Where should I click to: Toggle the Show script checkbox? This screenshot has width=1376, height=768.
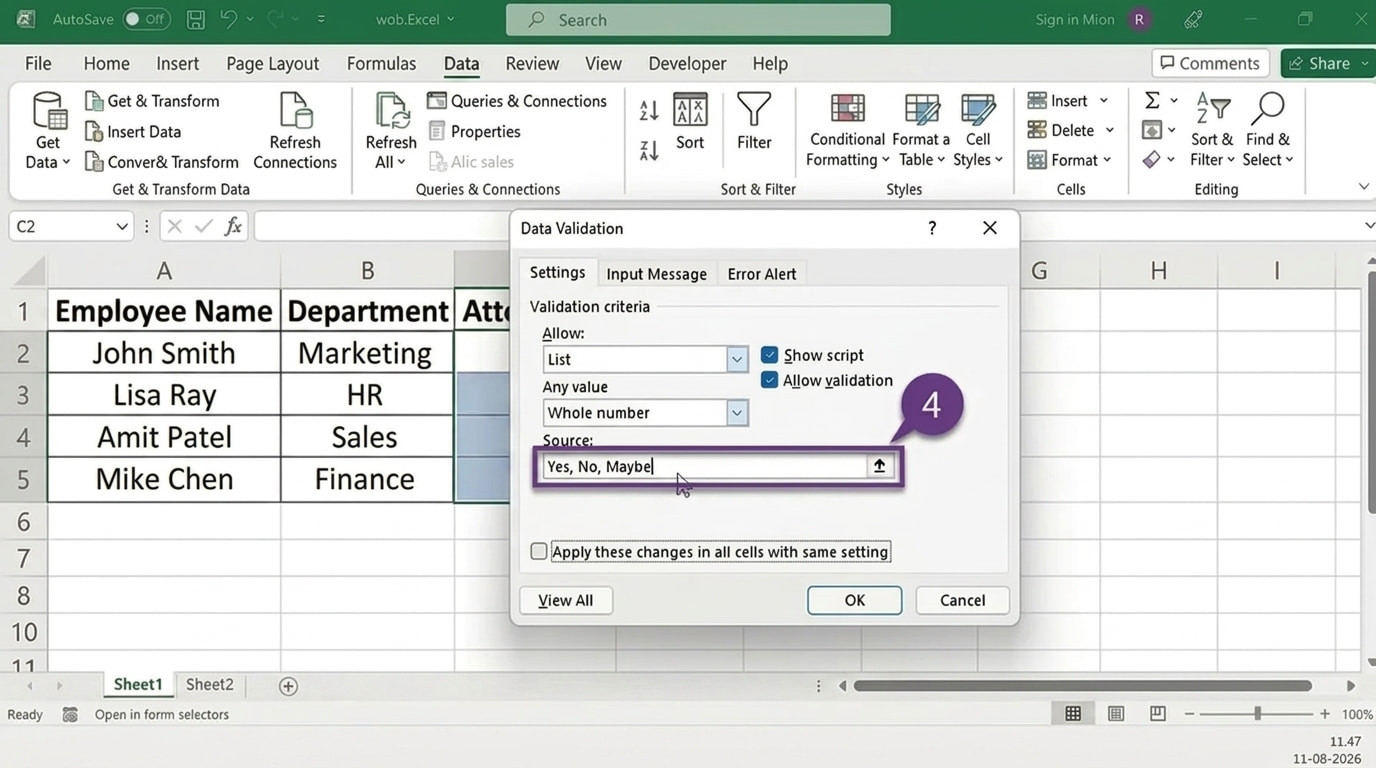click(x=769, y=354)
